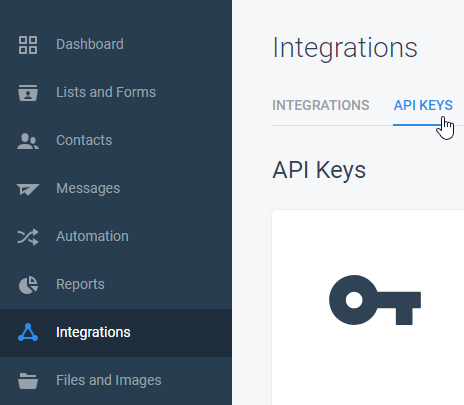
Task: Click the Dashboard grid icon
Action: tap(28, 45)
